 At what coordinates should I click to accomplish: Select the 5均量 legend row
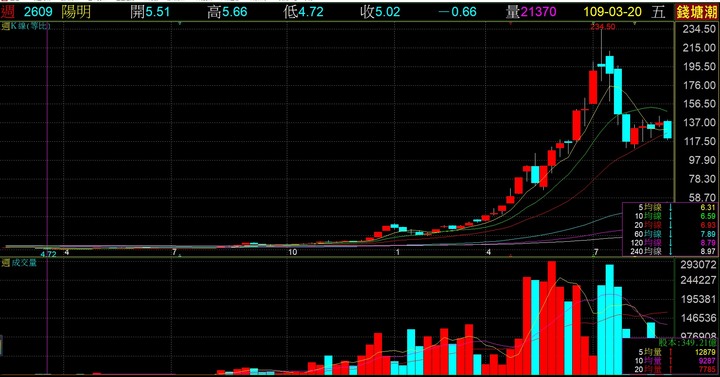pyautogui.click(x=670, y=352)
